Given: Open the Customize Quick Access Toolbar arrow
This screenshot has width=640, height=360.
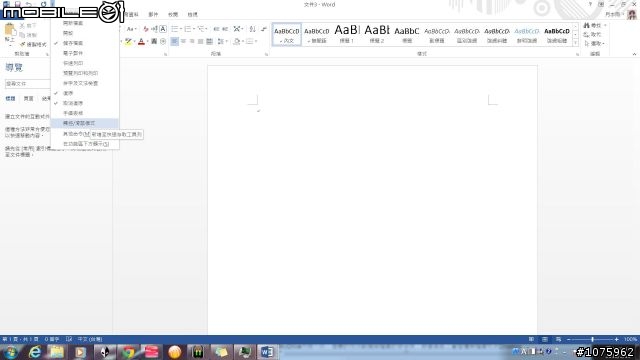Looking at the screenshot, I should 52,4.
